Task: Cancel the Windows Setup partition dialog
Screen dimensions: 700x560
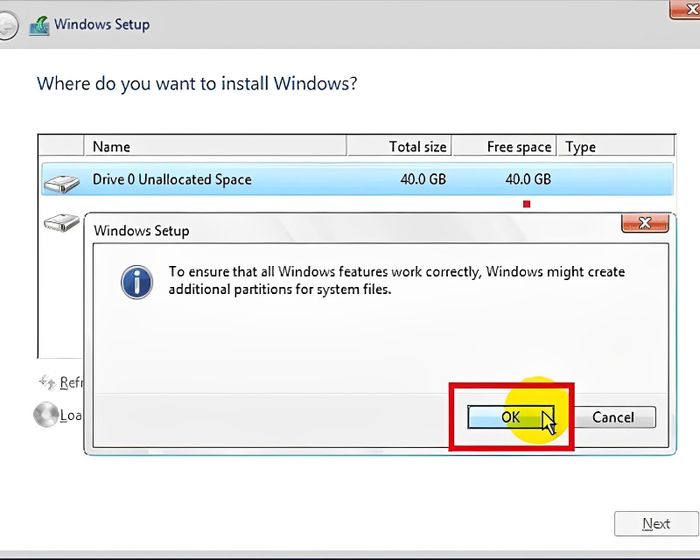Action: (613, 417)
